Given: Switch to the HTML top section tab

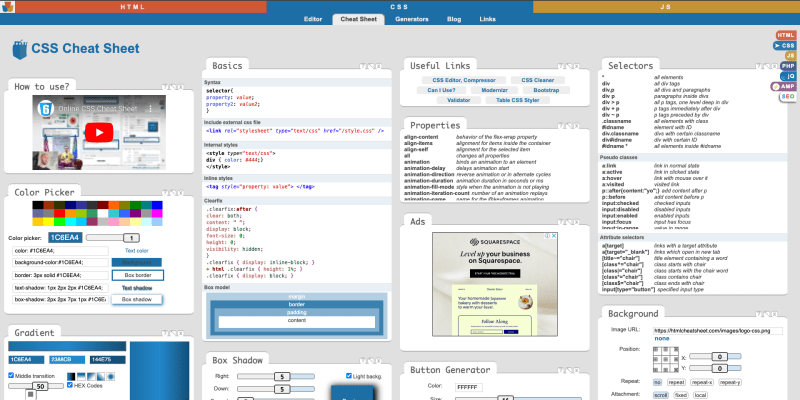Looking at the screenshot, I should click(133, 7).
